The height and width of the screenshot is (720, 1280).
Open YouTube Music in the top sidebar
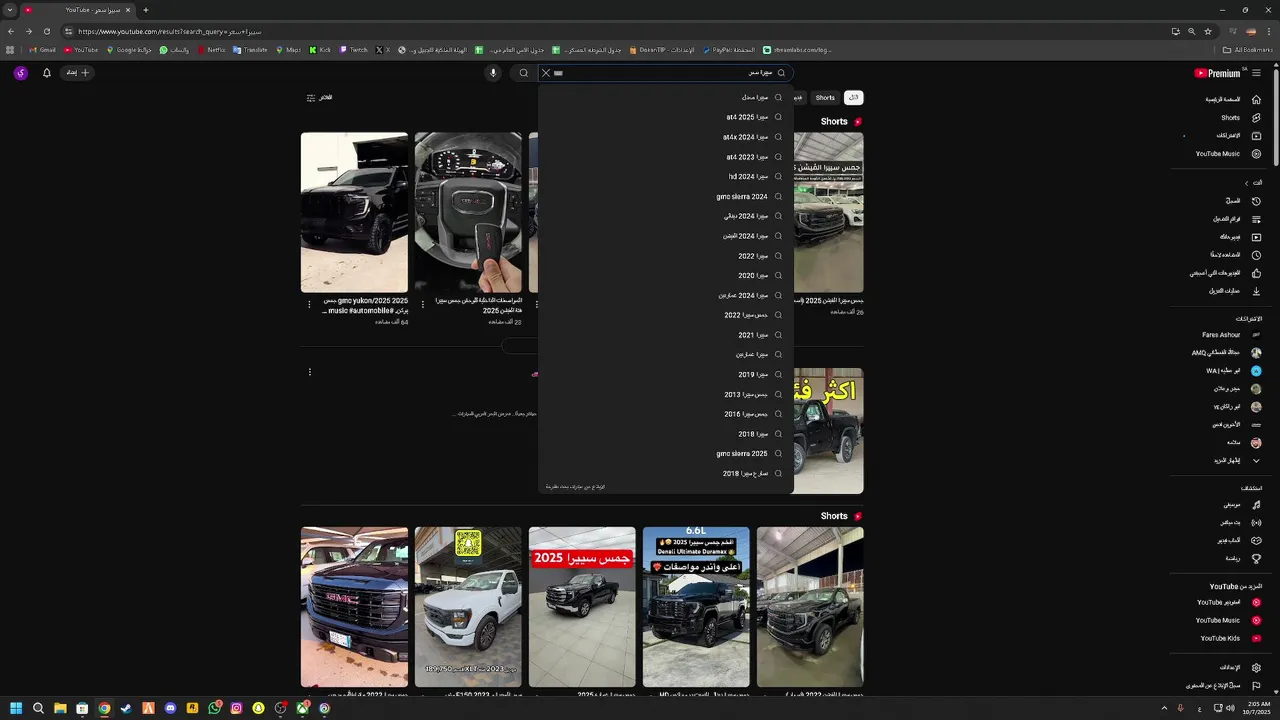click(1227, 154)
